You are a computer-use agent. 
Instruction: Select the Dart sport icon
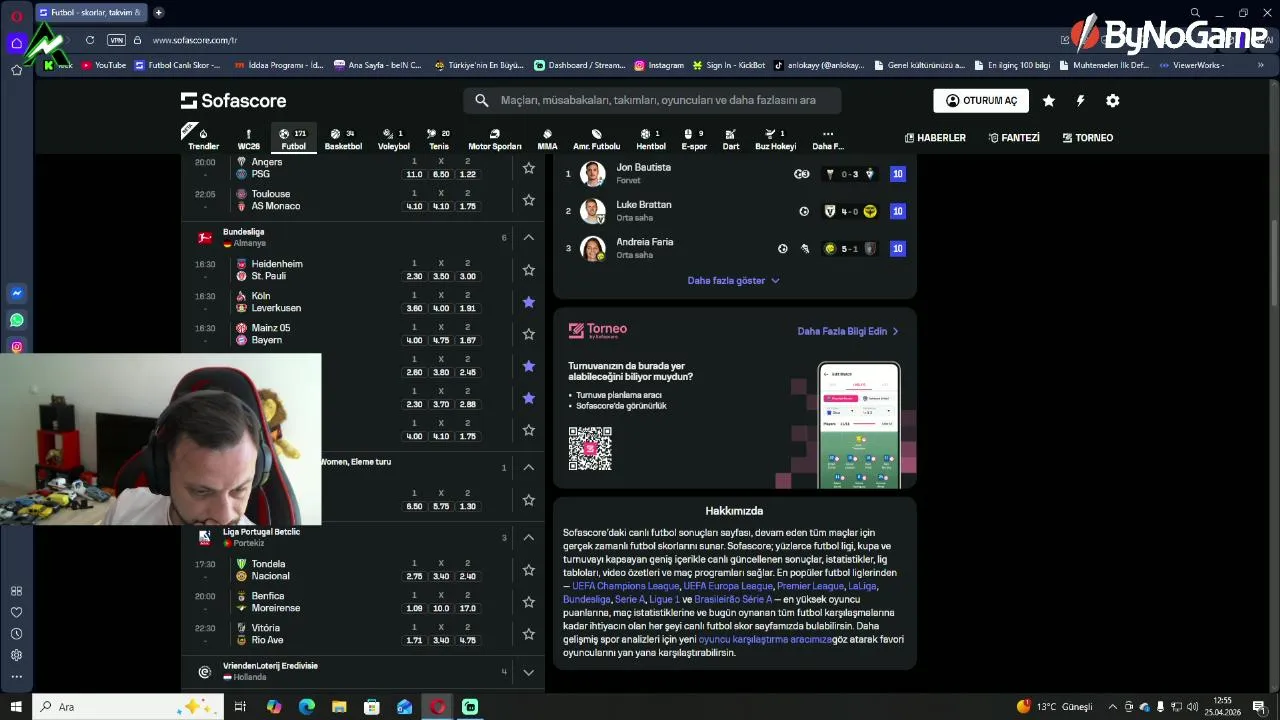(x=731, y=138)
